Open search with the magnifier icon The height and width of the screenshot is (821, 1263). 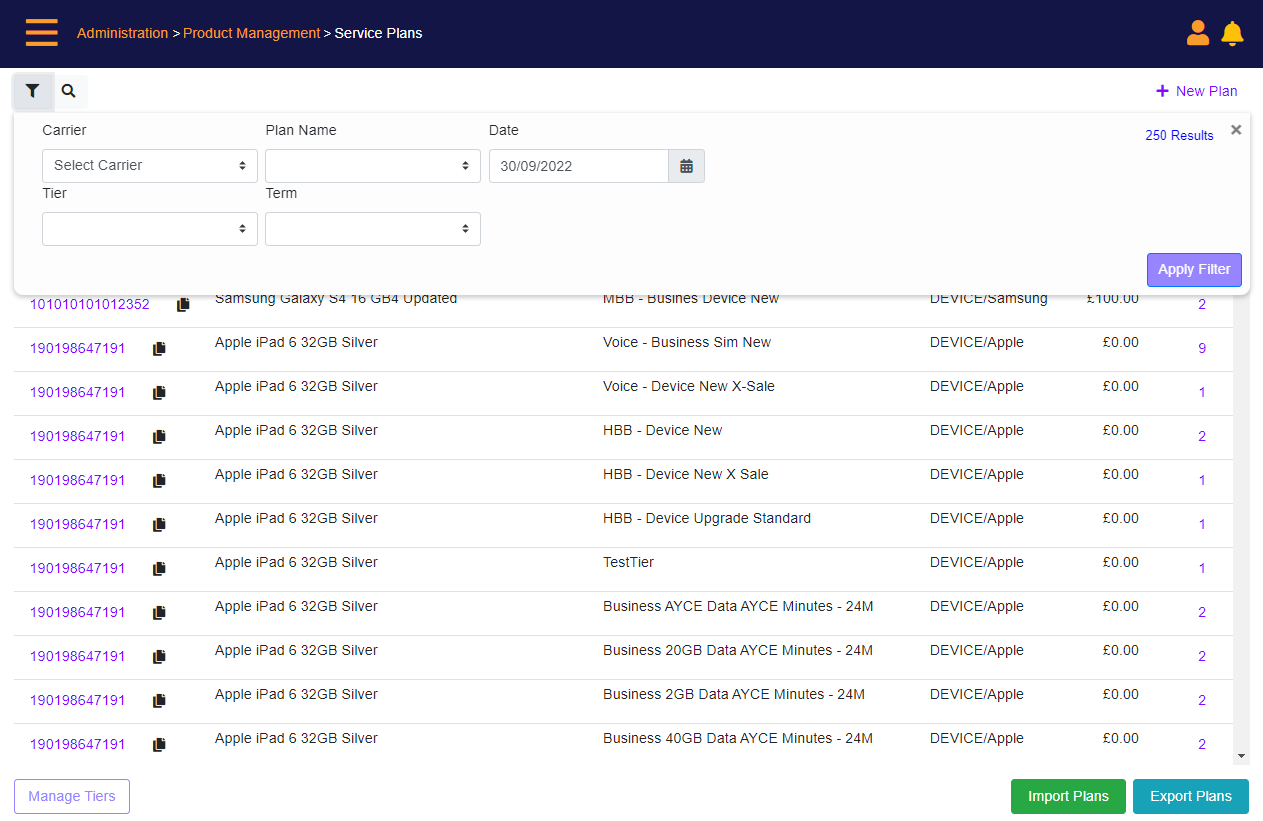pos(69,91)
